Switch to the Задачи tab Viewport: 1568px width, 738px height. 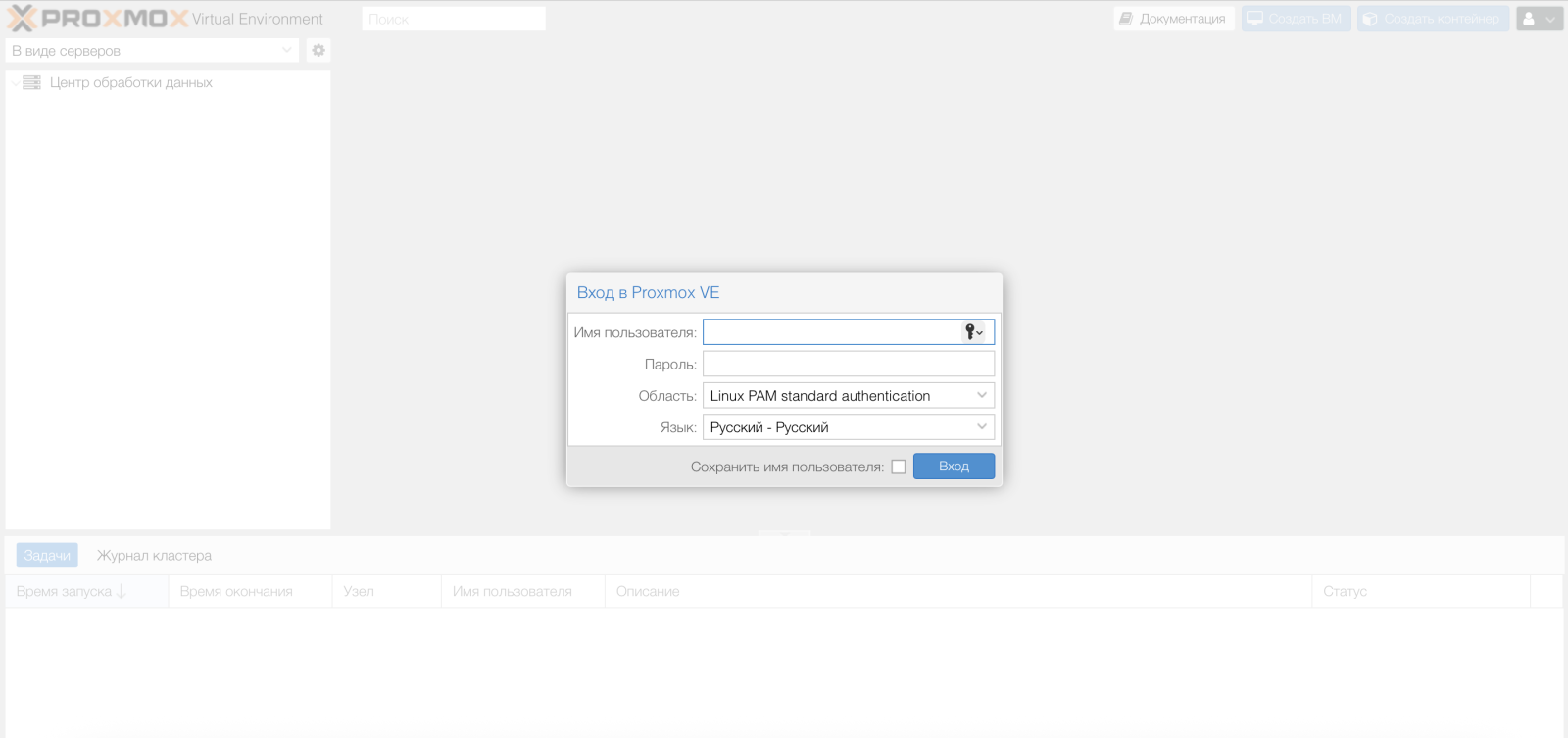47,555
